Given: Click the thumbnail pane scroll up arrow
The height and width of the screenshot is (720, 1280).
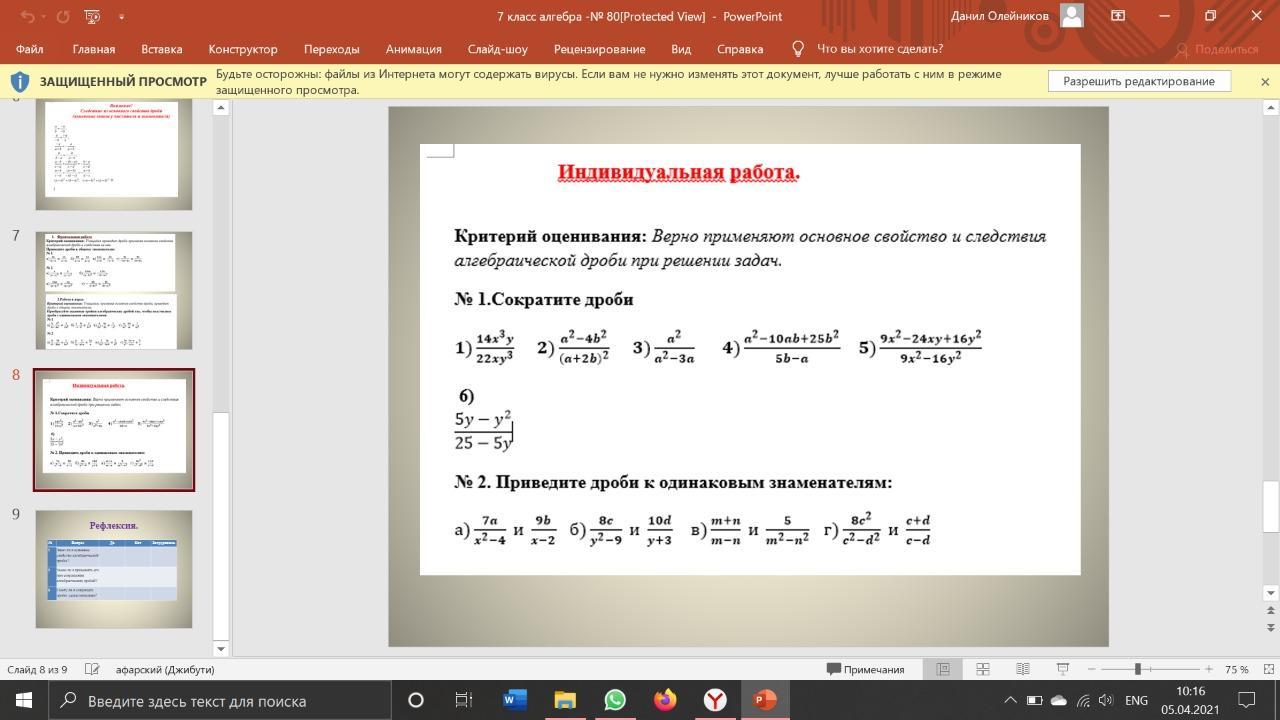Looking at the screenshot, I should point(221,106).
